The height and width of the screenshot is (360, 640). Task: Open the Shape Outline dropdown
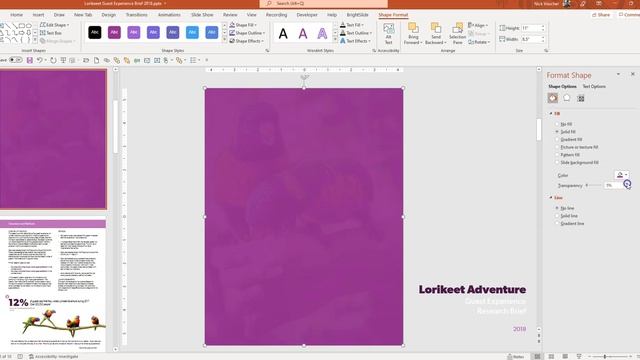click(x=247, y=33)
